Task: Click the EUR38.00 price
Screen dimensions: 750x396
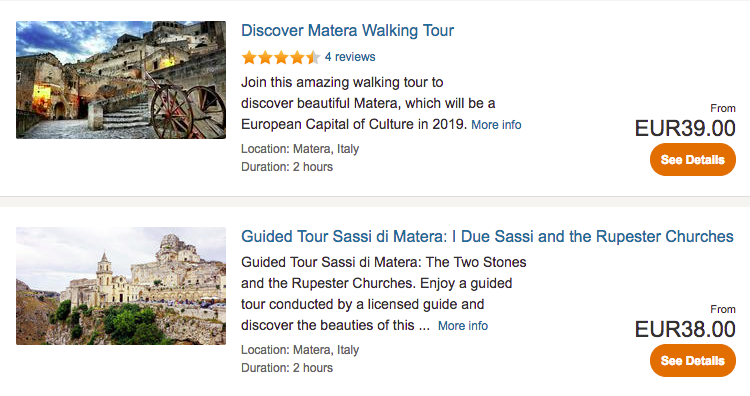Action: [x=685, y=329]
